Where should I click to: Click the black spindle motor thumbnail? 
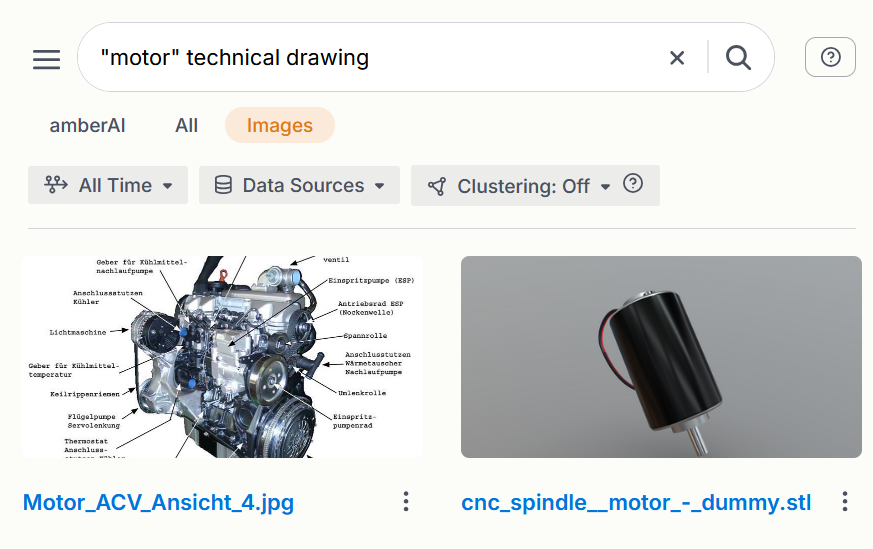(x=661, y=357)
